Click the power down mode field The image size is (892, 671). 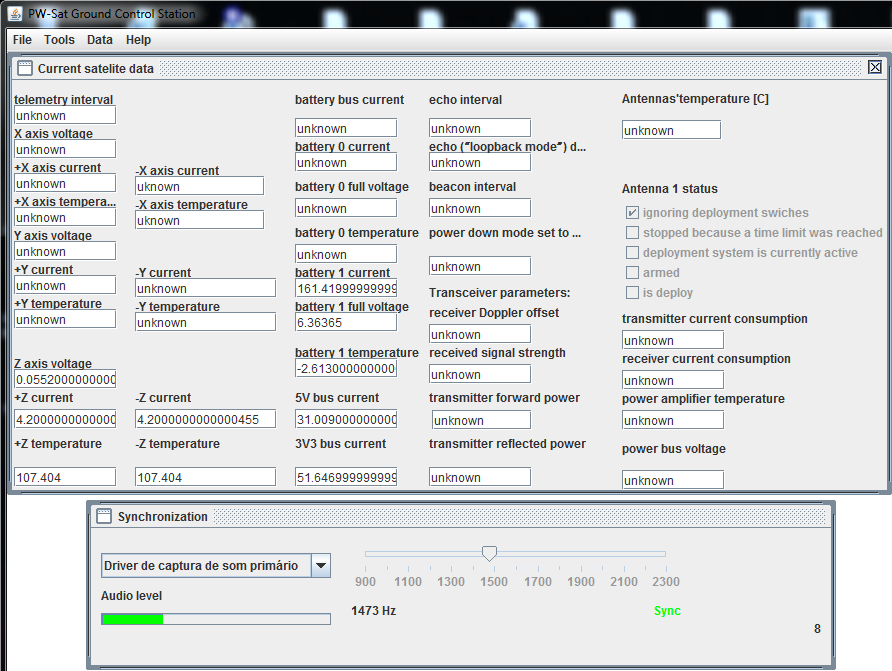tap(480, 266)
